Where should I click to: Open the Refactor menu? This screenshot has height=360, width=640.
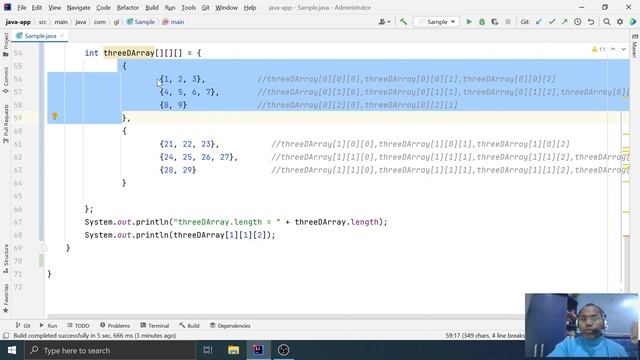(x=128, y=7)
